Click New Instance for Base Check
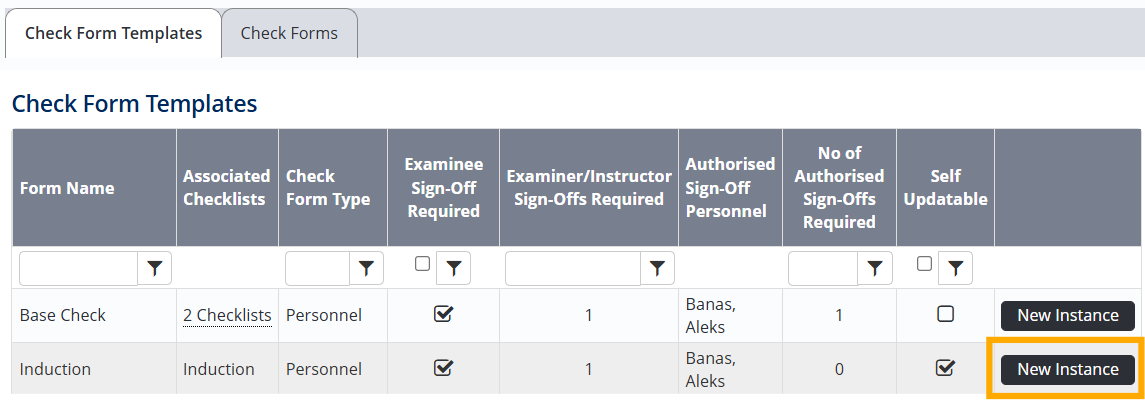This screenshot has height=400, width=1145. click(1067, 315)
